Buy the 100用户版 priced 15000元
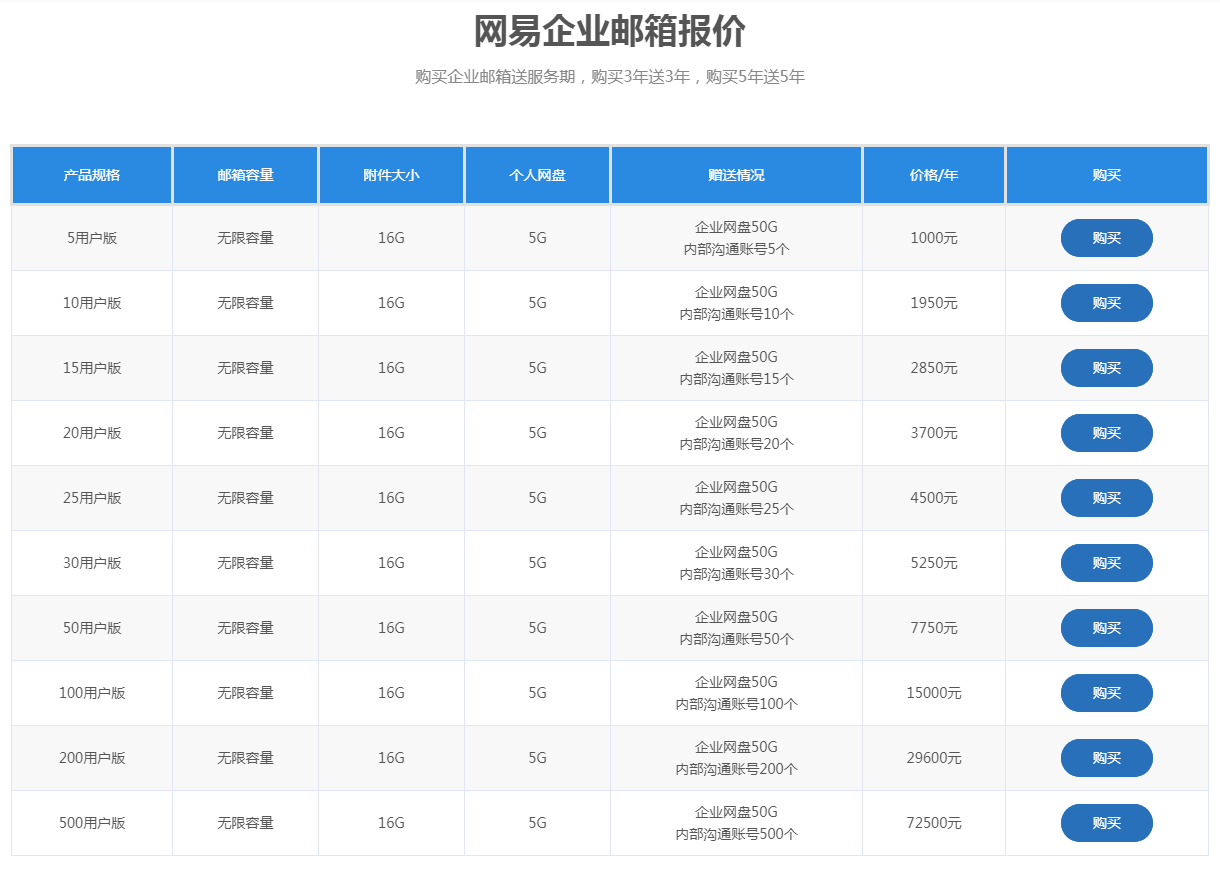This screenshot has width=1220, height=870. 1106,693
